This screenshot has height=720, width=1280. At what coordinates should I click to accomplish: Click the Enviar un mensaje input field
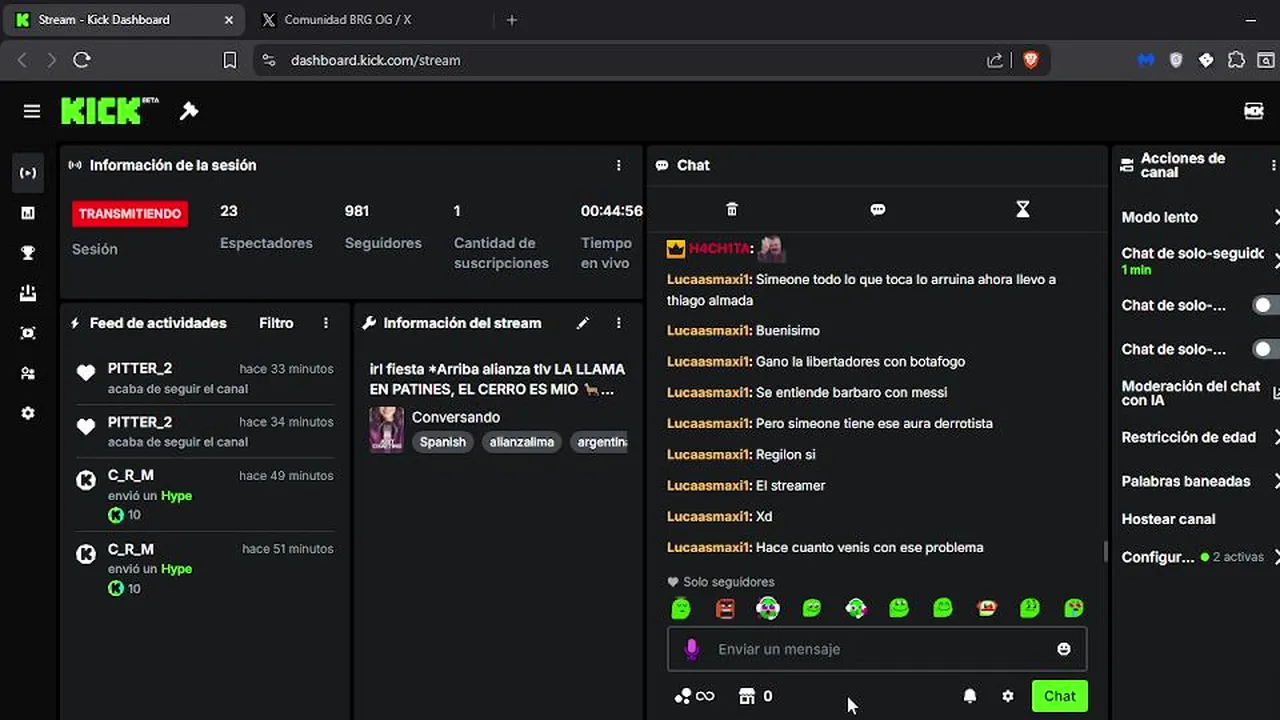pyautogui.click(x=877, y=649)
